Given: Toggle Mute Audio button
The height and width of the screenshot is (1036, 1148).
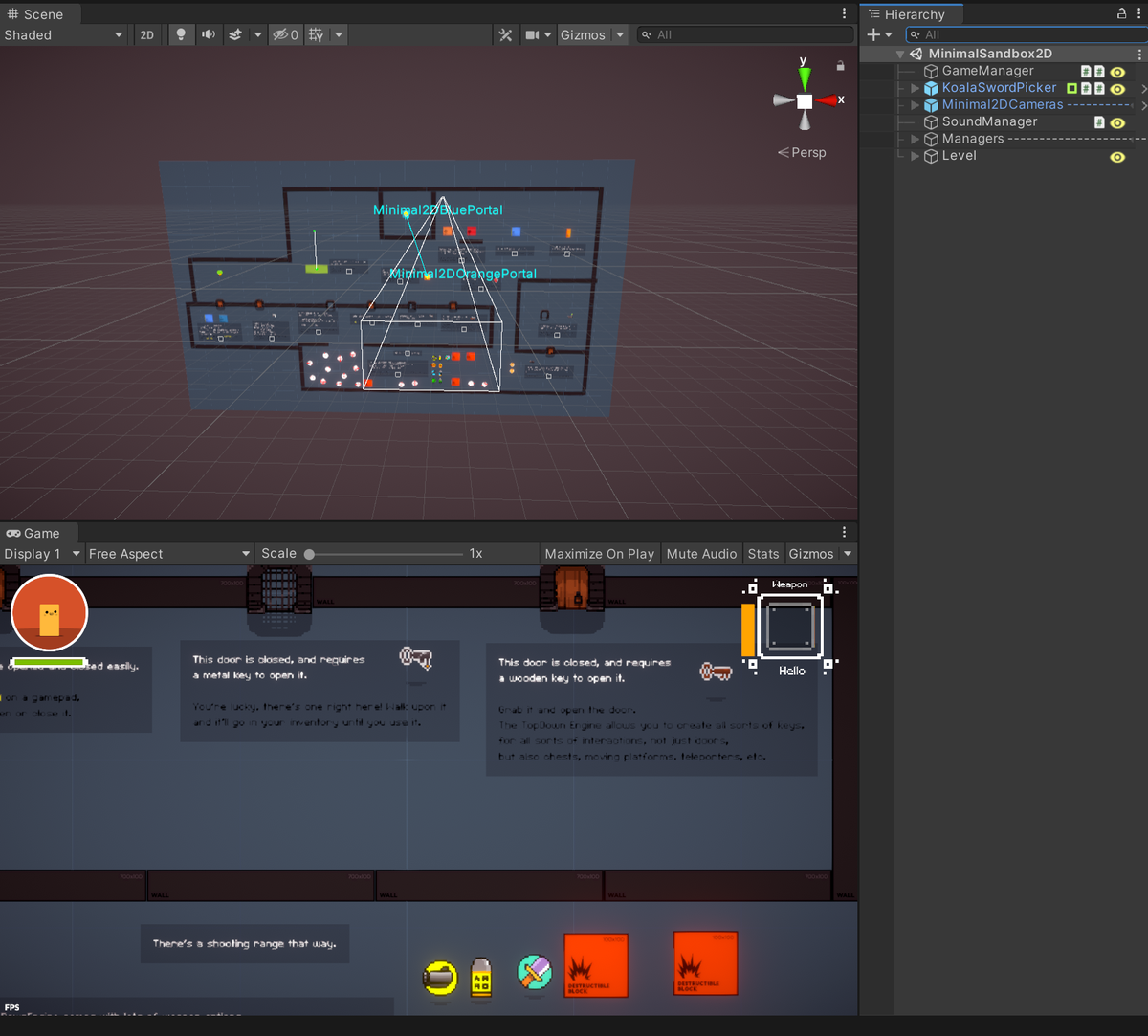Looking at the screenshot, I should (702, 554).
